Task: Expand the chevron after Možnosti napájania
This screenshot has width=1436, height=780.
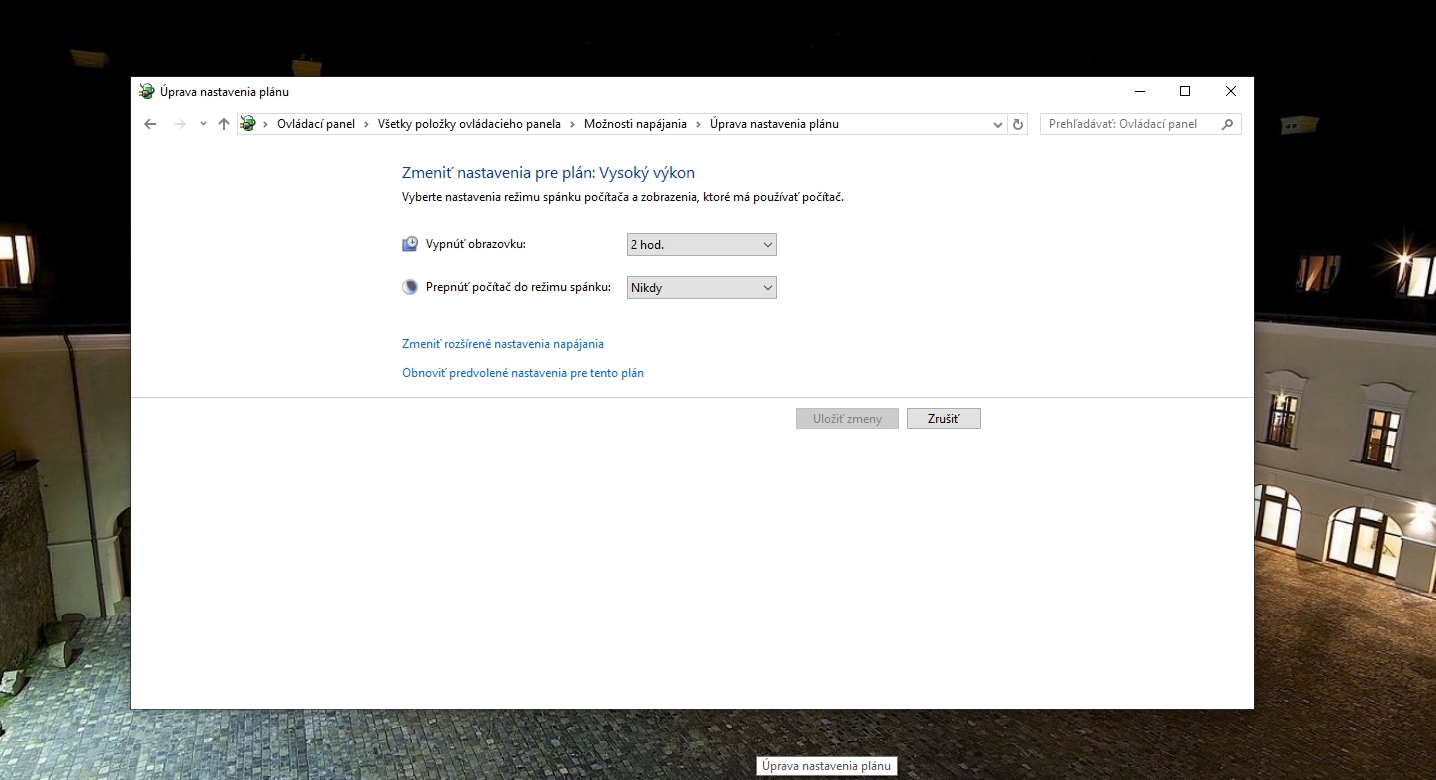Action: (698, 124)
